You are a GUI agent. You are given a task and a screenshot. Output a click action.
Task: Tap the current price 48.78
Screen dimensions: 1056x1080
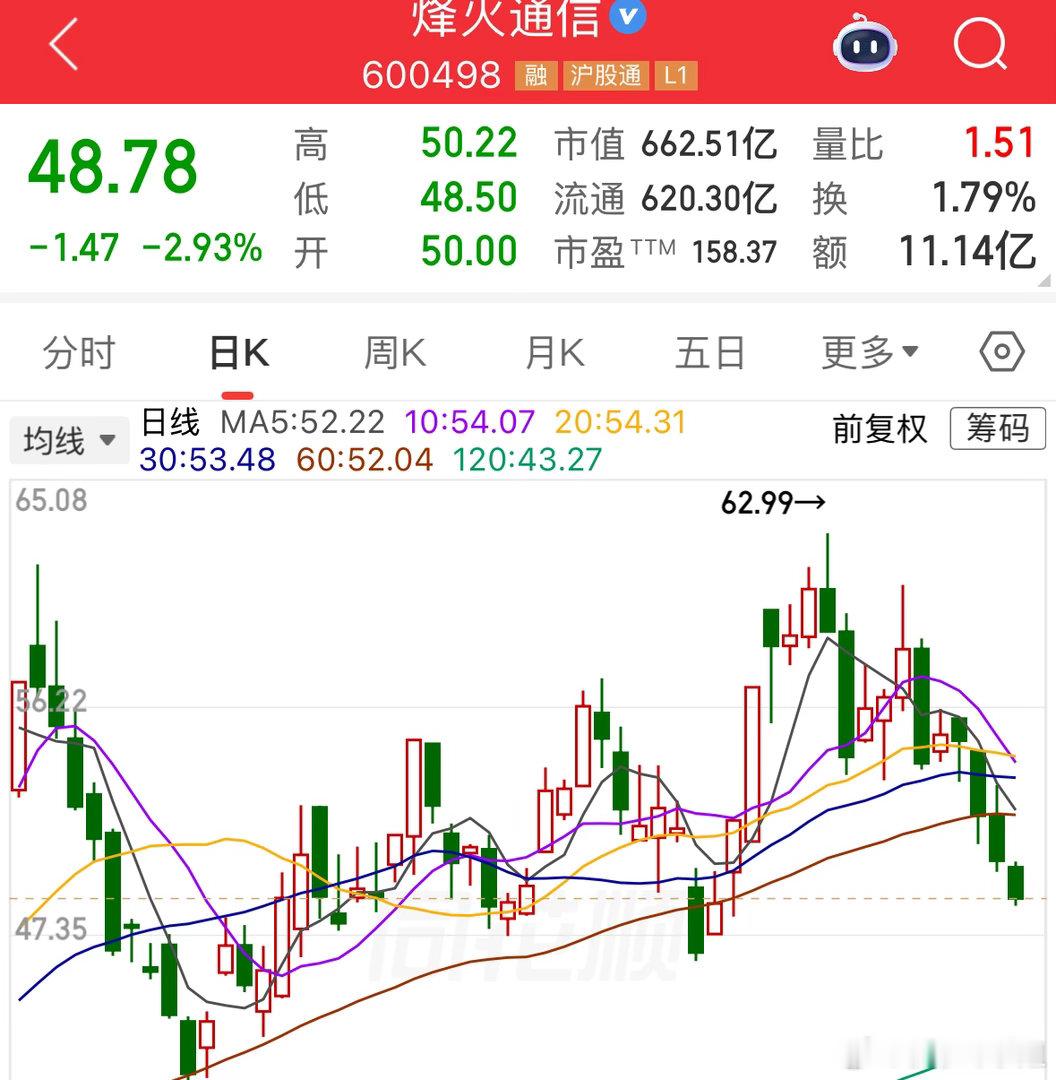(113, 166)
